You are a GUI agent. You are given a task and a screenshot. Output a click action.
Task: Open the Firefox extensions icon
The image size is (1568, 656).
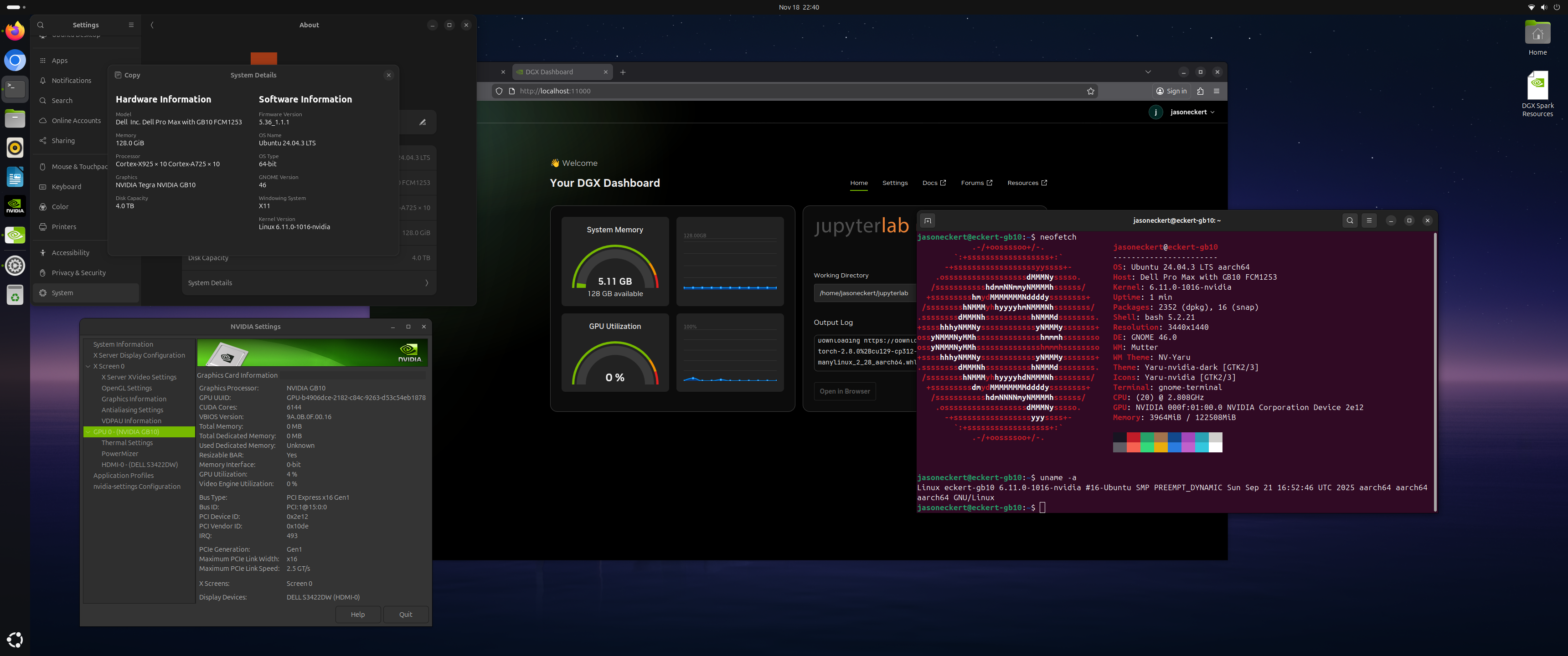click(1200, 91)
